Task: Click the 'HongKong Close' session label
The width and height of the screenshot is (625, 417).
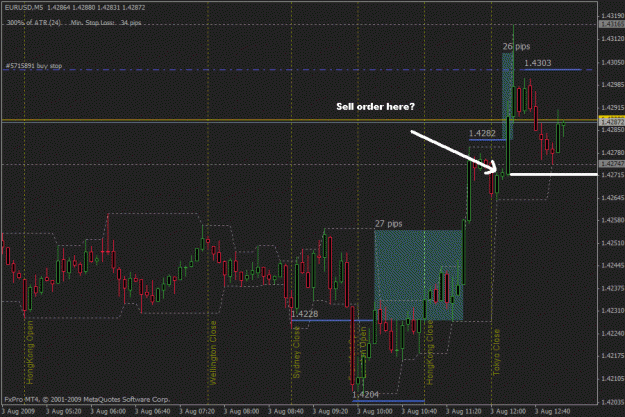Action: [430, 353]
